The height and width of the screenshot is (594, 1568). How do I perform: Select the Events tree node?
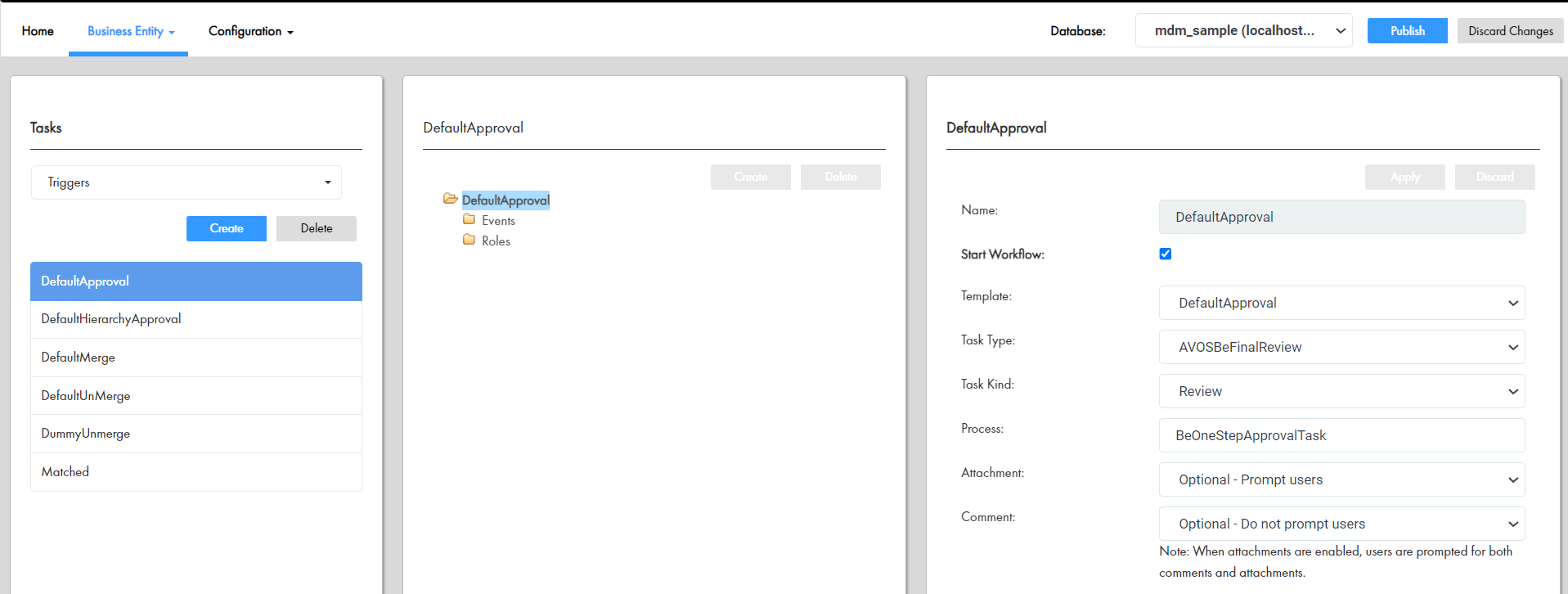(498, 221)
